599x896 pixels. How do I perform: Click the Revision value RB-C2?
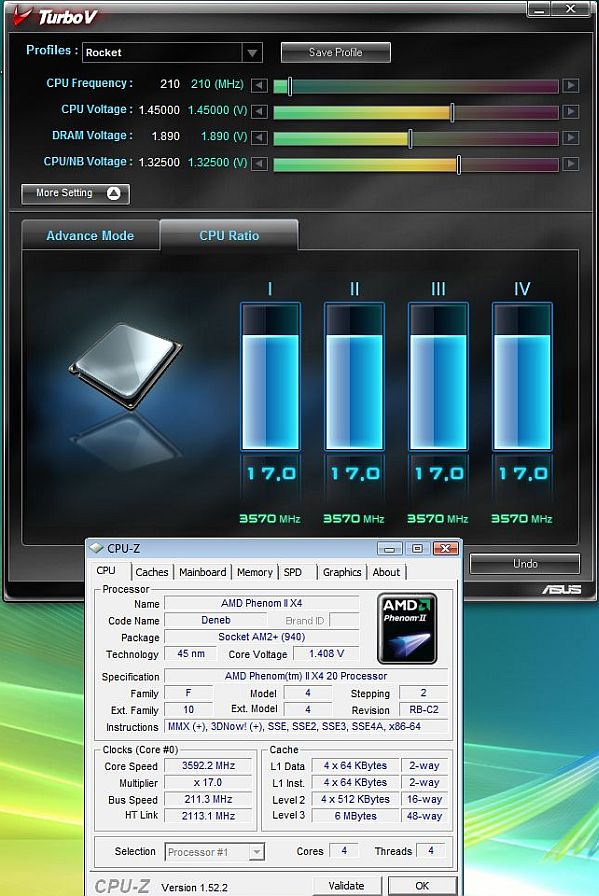424,710
